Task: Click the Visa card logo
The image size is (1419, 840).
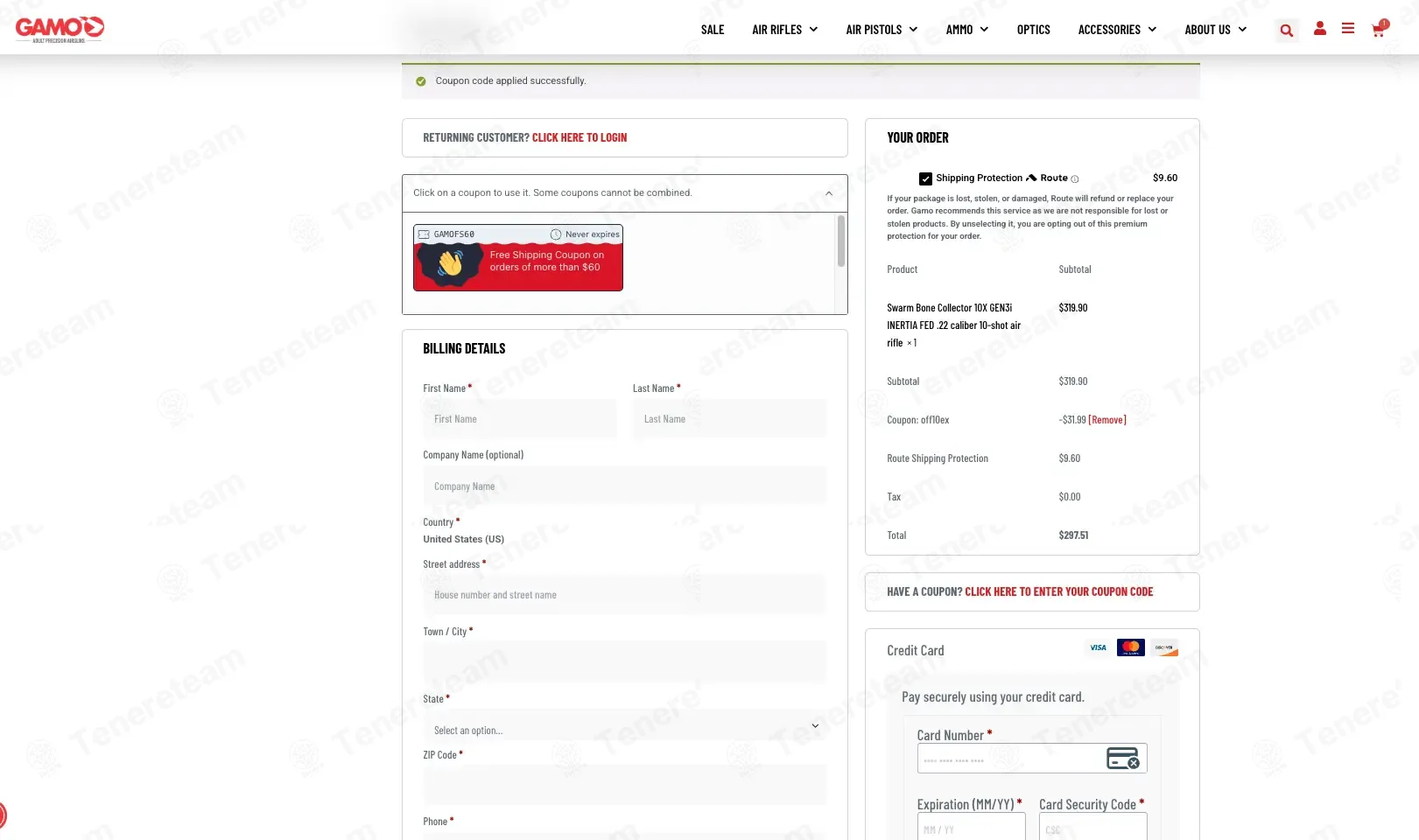Action: 1098,647
